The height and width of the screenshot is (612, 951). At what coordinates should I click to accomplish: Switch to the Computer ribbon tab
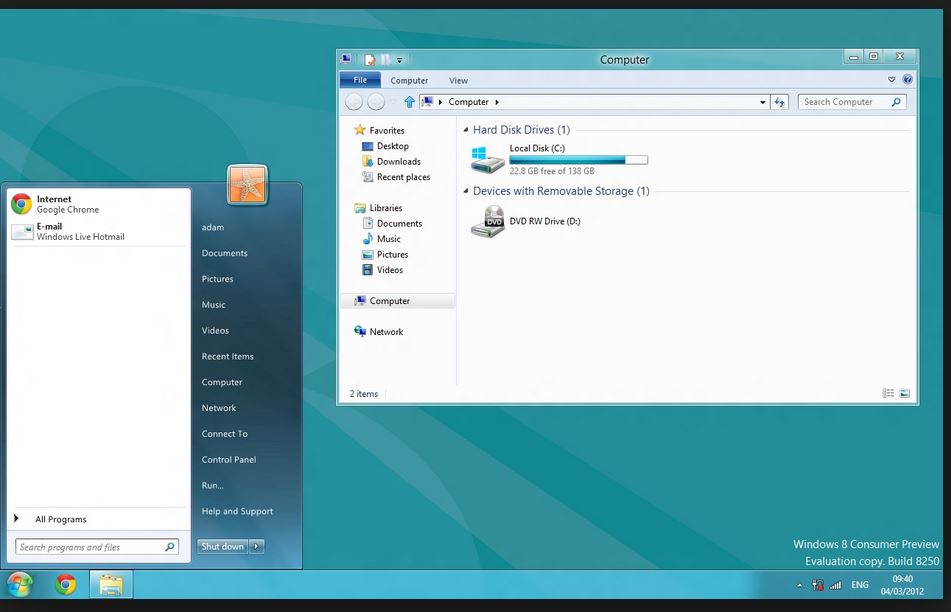pos(409,81)
